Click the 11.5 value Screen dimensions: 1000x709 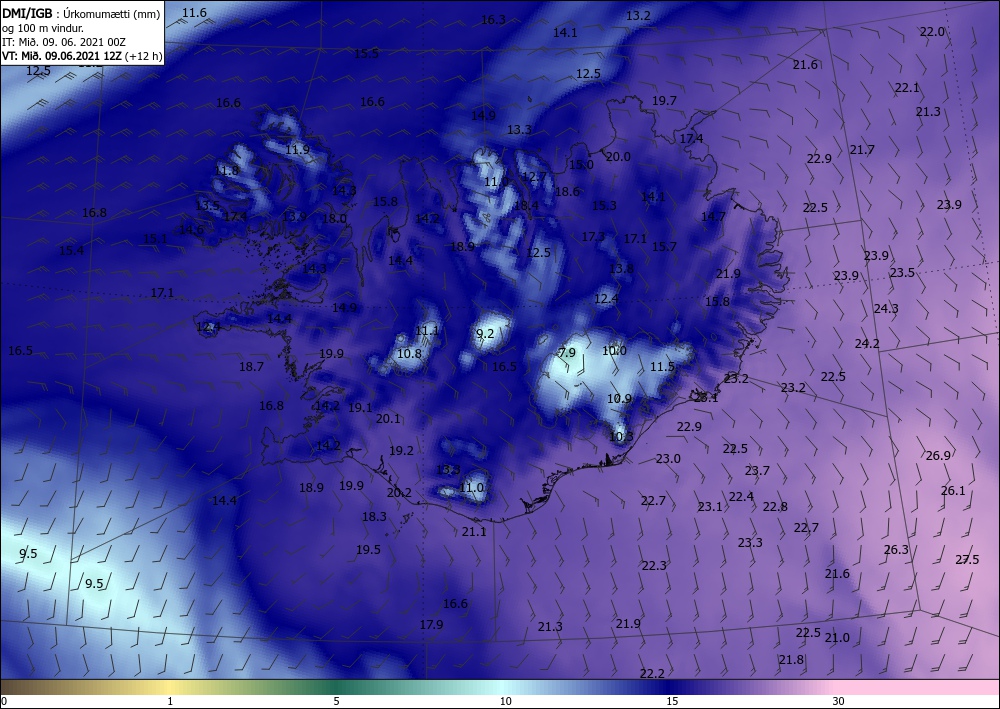662,367
